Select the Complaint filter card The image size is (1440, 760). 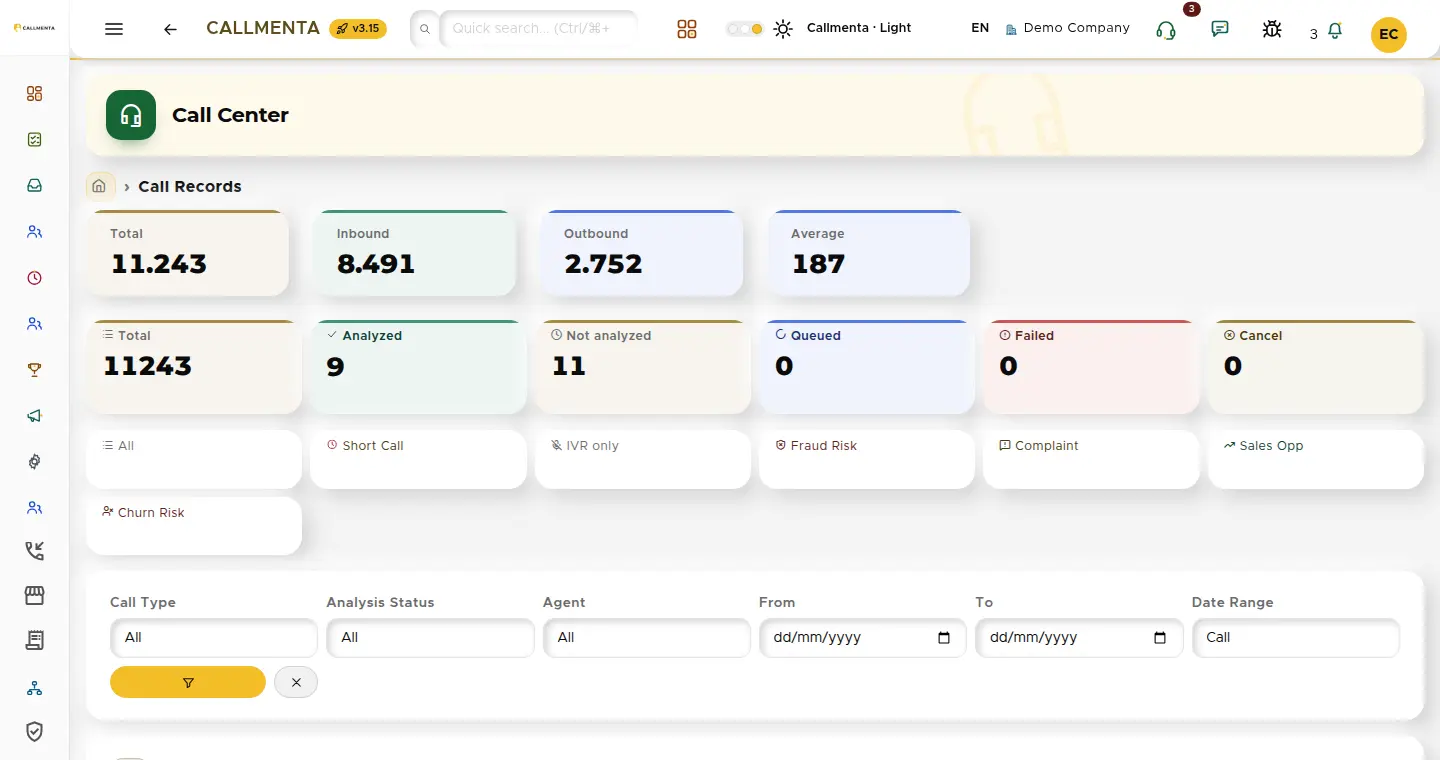(x=1091, y=460)
